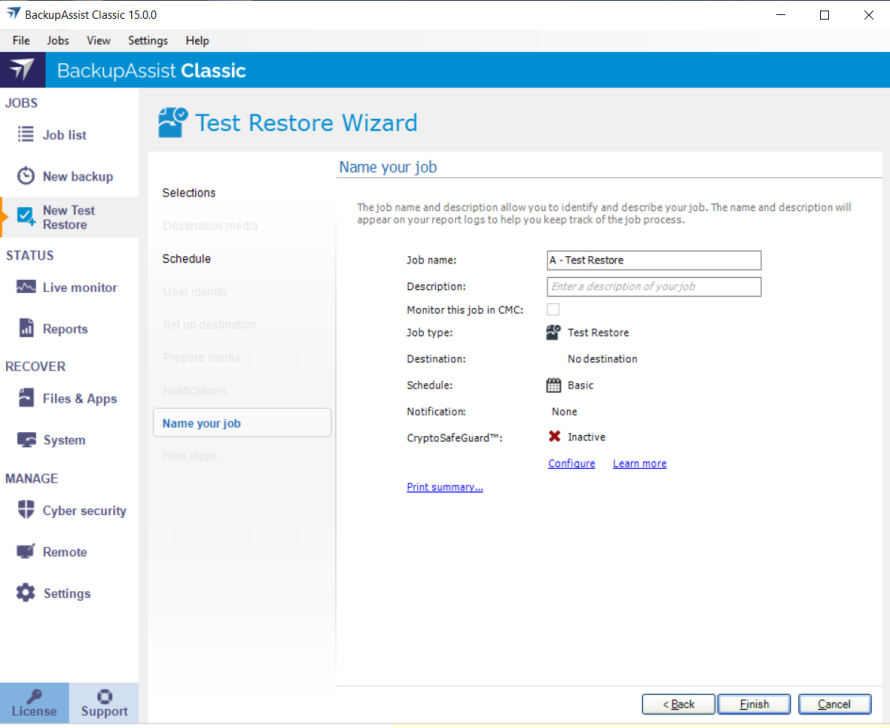Open Files & Apps recovery icon

[26, 399]
